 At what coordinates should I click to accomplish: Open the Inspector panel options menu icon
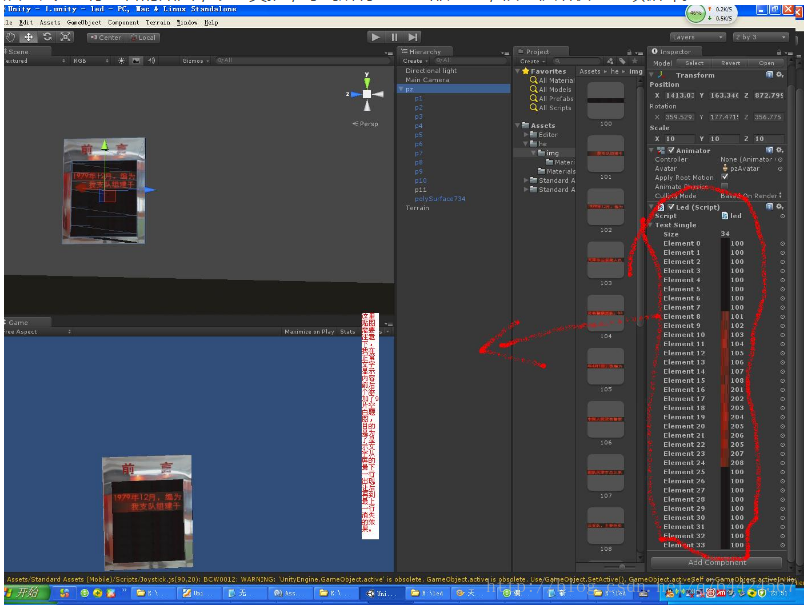click(x=788, y=53)
